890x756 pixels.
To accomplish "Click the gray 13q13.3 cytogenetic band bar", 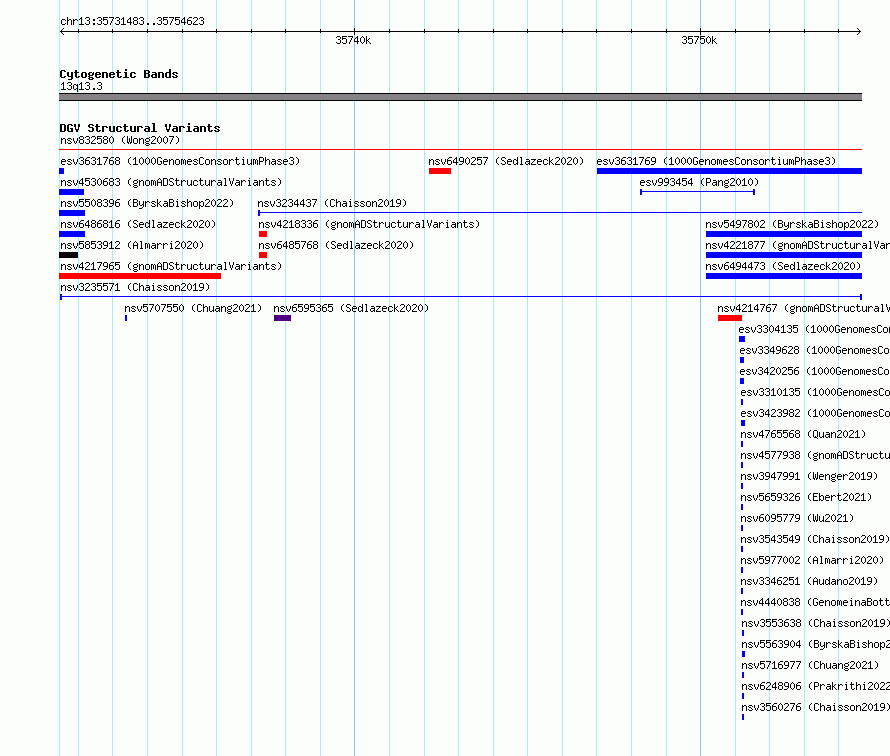I will [x=460, y=97].
